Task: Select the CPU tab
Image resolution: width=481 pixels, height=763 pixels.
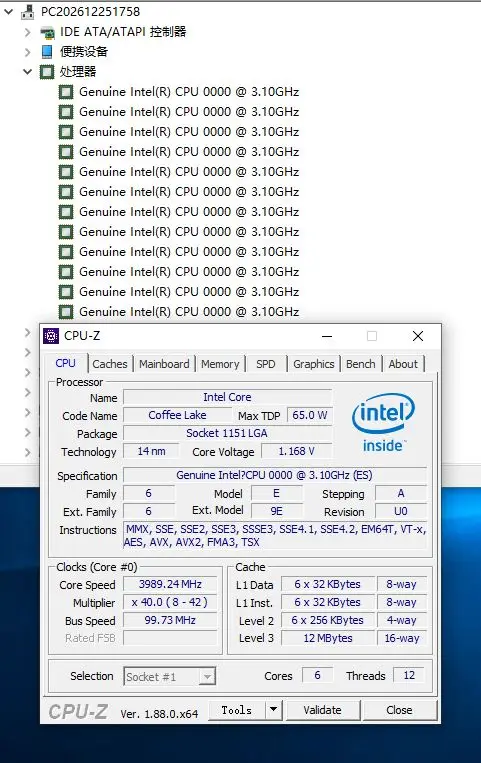Action: pos(66,363)
